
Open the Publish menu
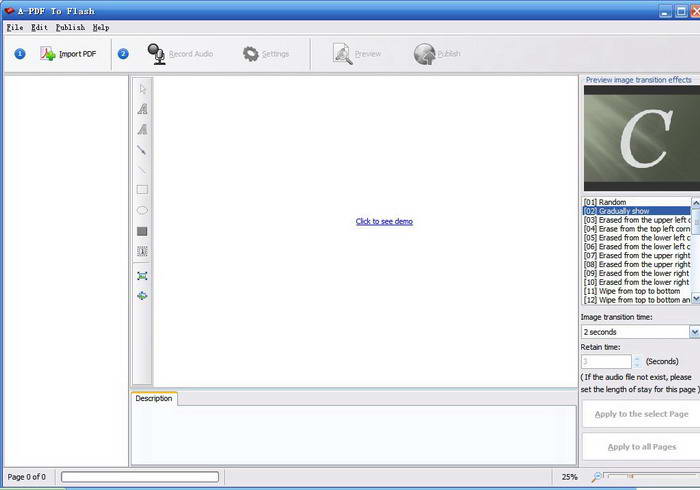tap(70, 28)
